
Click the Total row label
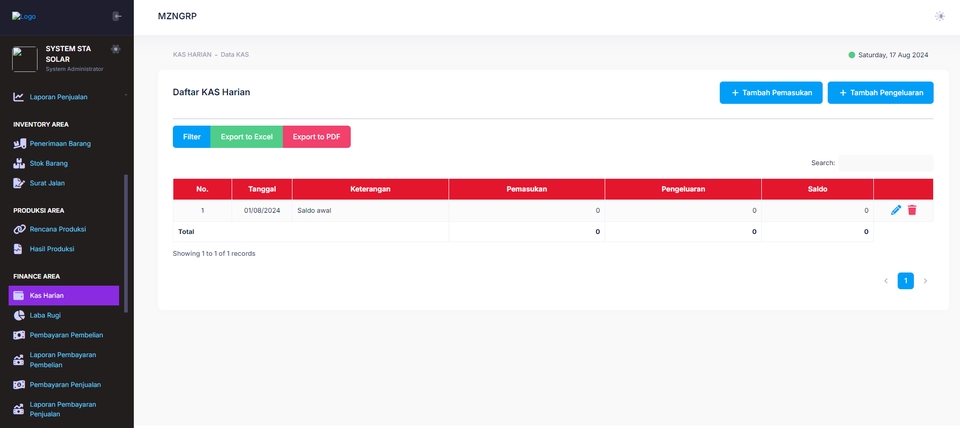click(186, 232)
